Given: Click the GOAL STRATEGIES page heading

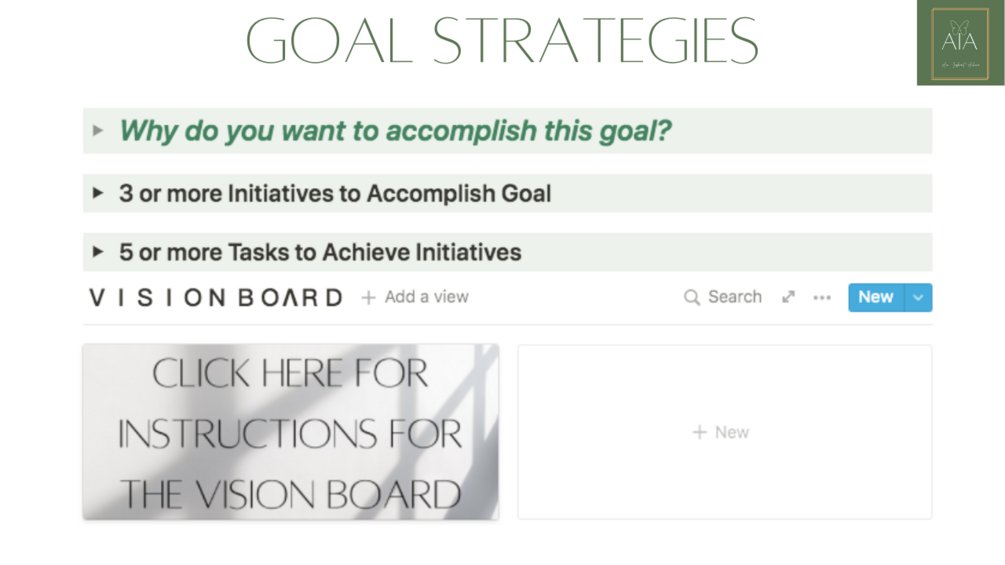Looking at the screenshot, I should pos(502,42).
